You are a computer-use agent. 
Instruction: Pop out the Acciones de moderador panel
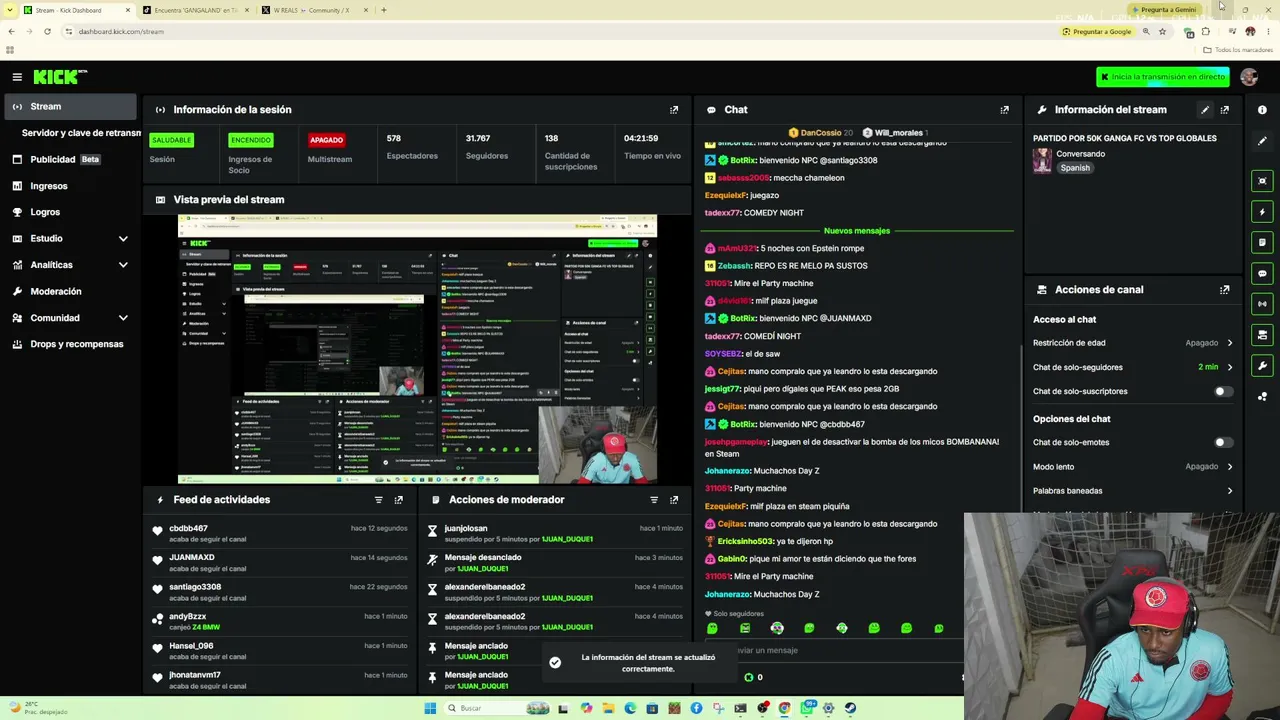click(674, 500)
